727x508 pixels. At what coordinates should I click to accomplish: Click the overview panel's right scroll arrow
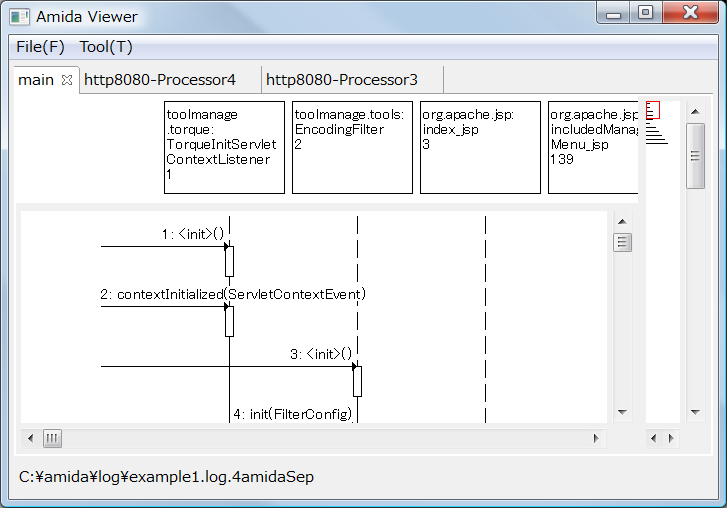671,438
